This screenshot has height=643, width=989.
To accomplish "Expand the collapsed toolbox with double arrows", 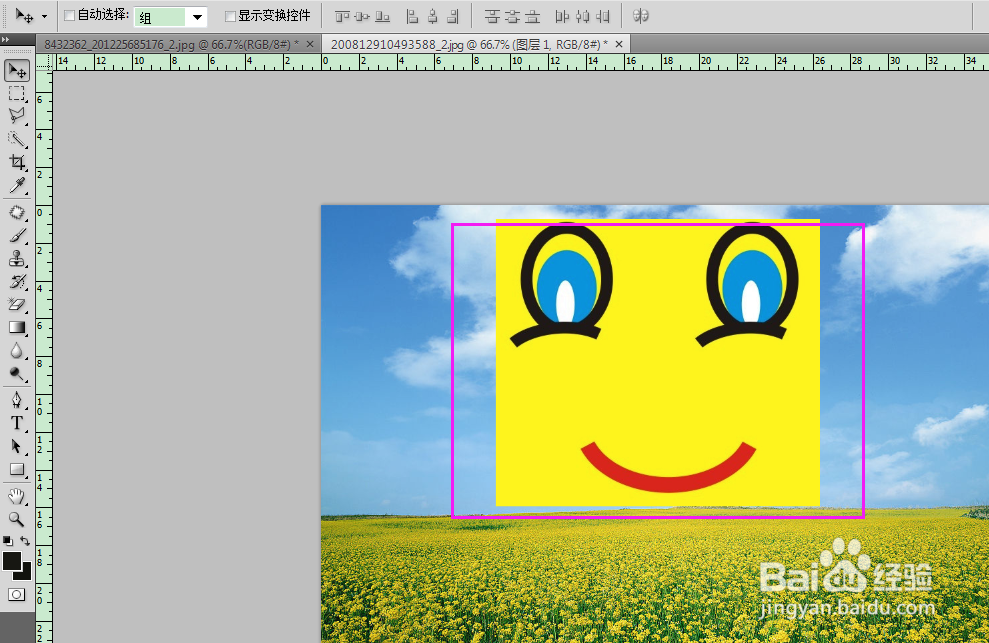I will [6, 39].
